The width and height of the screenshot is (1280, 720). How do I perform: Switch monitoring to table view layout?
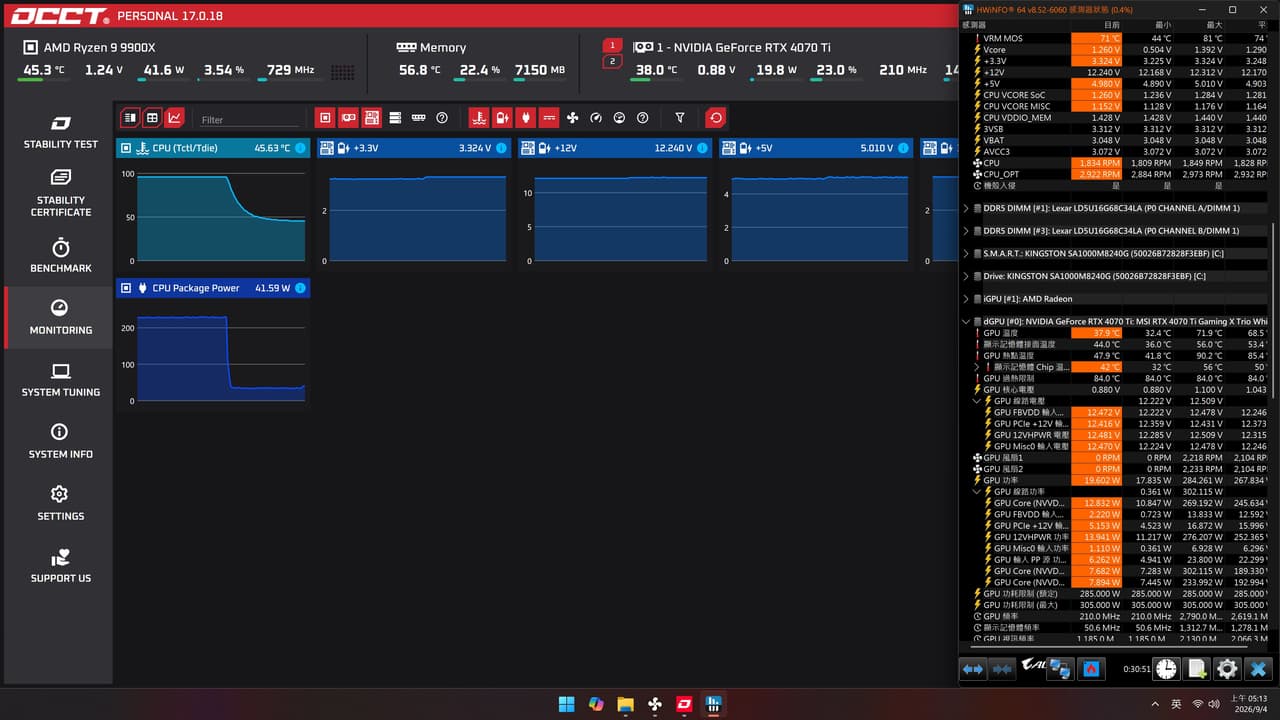152,118
